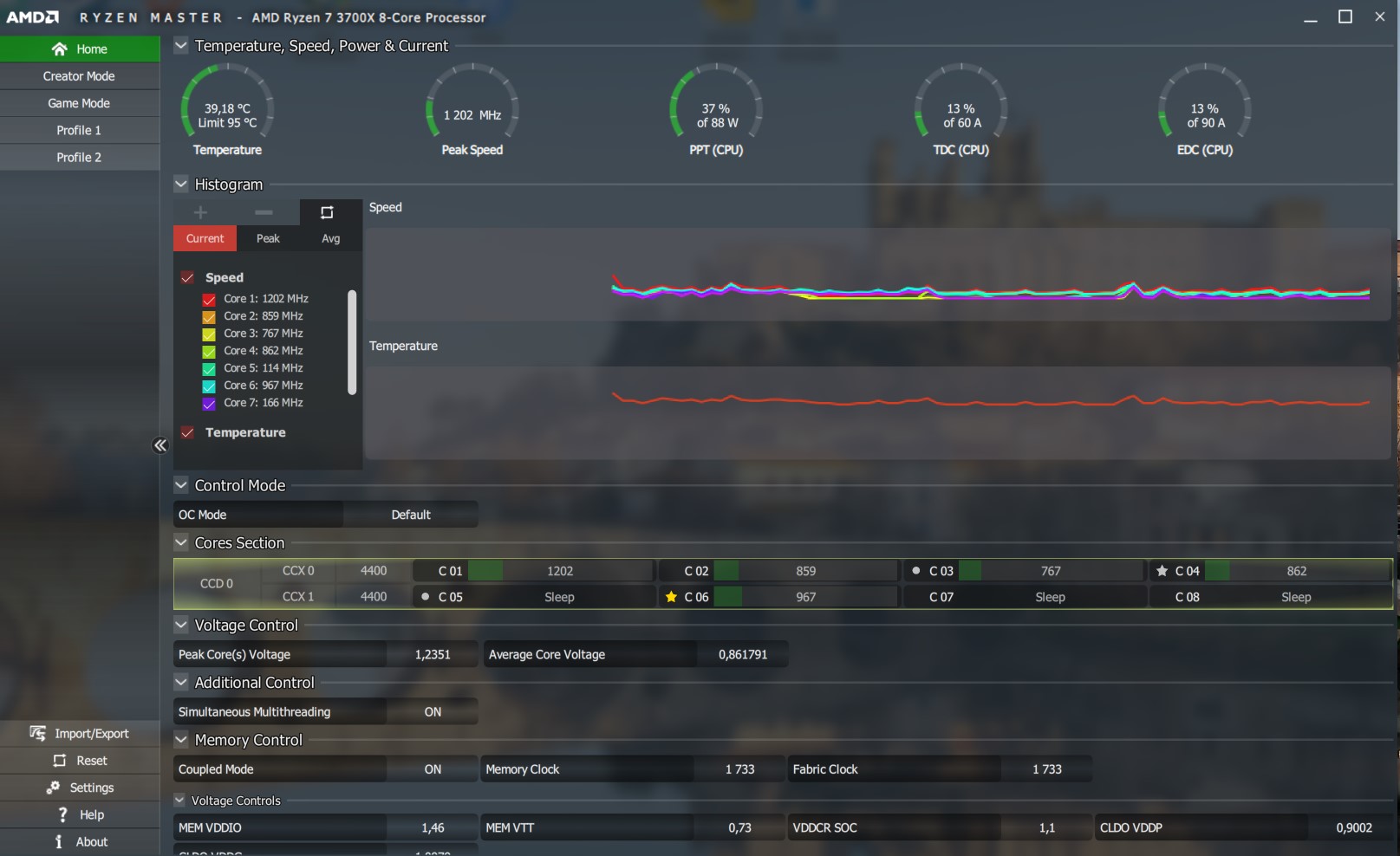Select the Current histogram tab
Viewport: 1400px width, 856px height.
click(205, 238)
